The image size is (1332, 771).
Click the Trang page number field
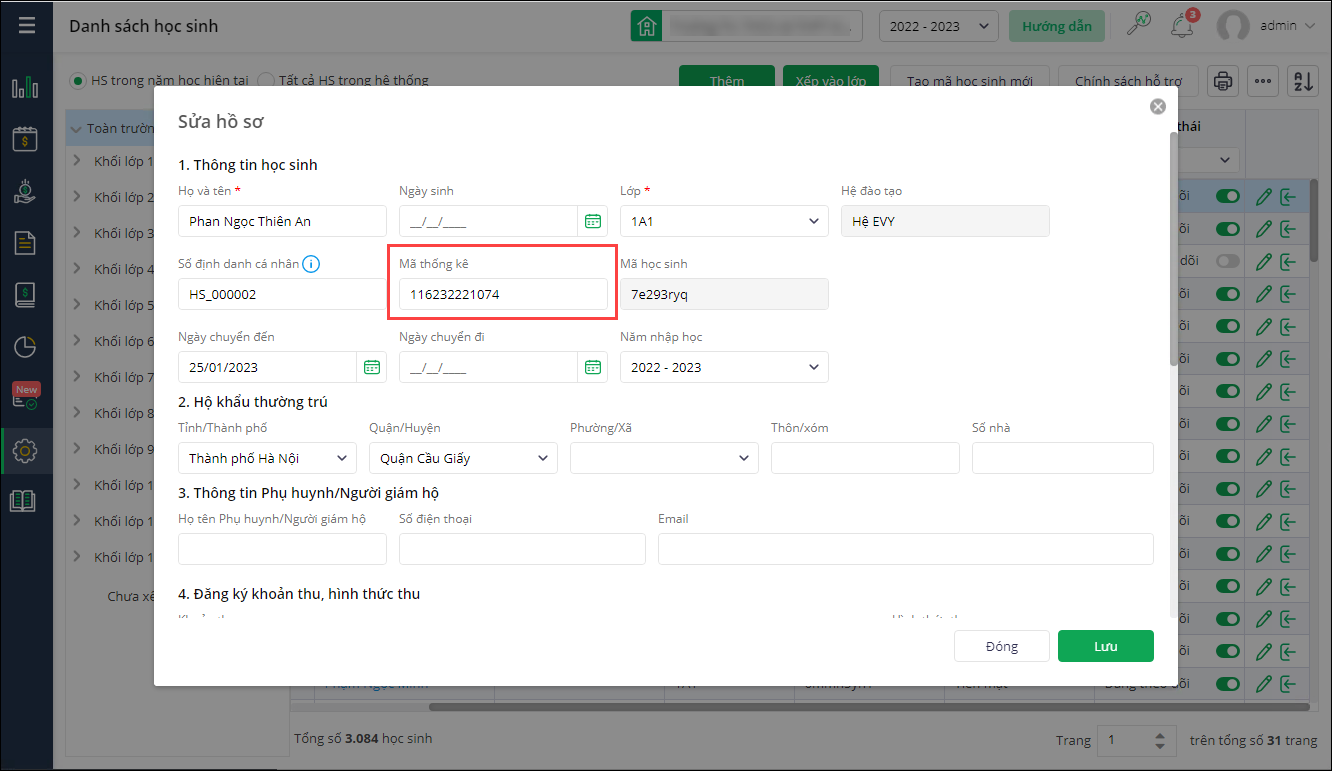coord(1124,741)
